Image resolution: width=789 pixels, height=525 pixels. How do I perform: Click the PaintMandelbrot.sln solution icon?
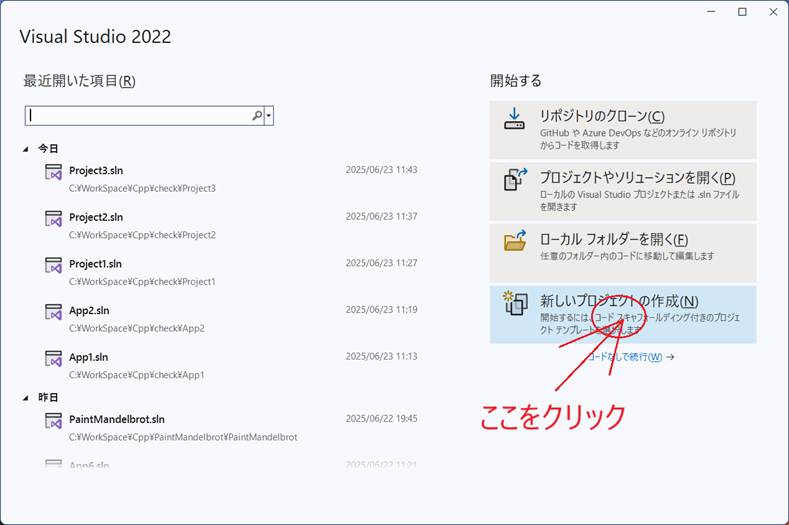coord(53,420)
